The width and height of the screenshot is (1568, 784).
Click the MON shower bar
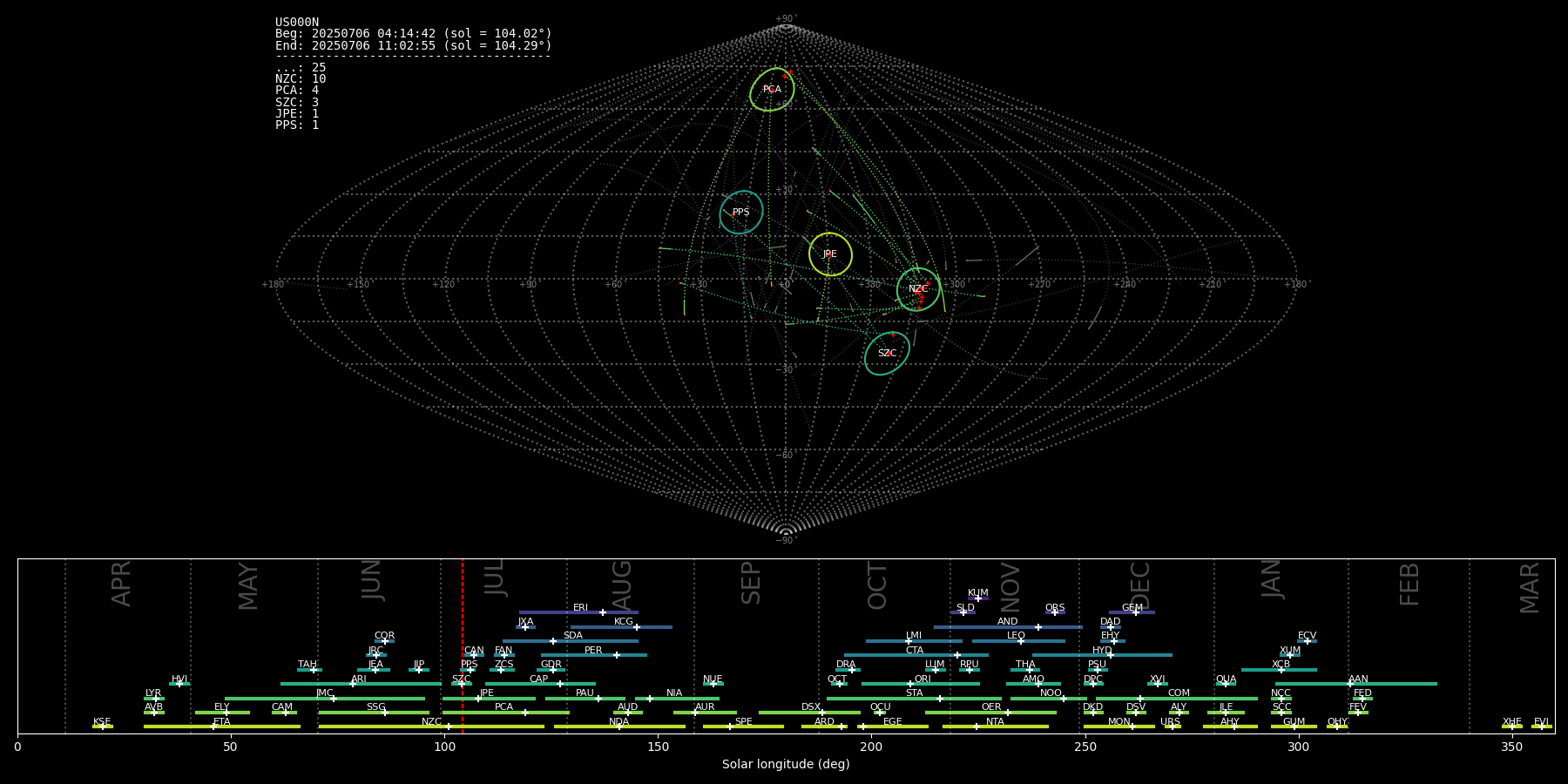pos(1119,727)
